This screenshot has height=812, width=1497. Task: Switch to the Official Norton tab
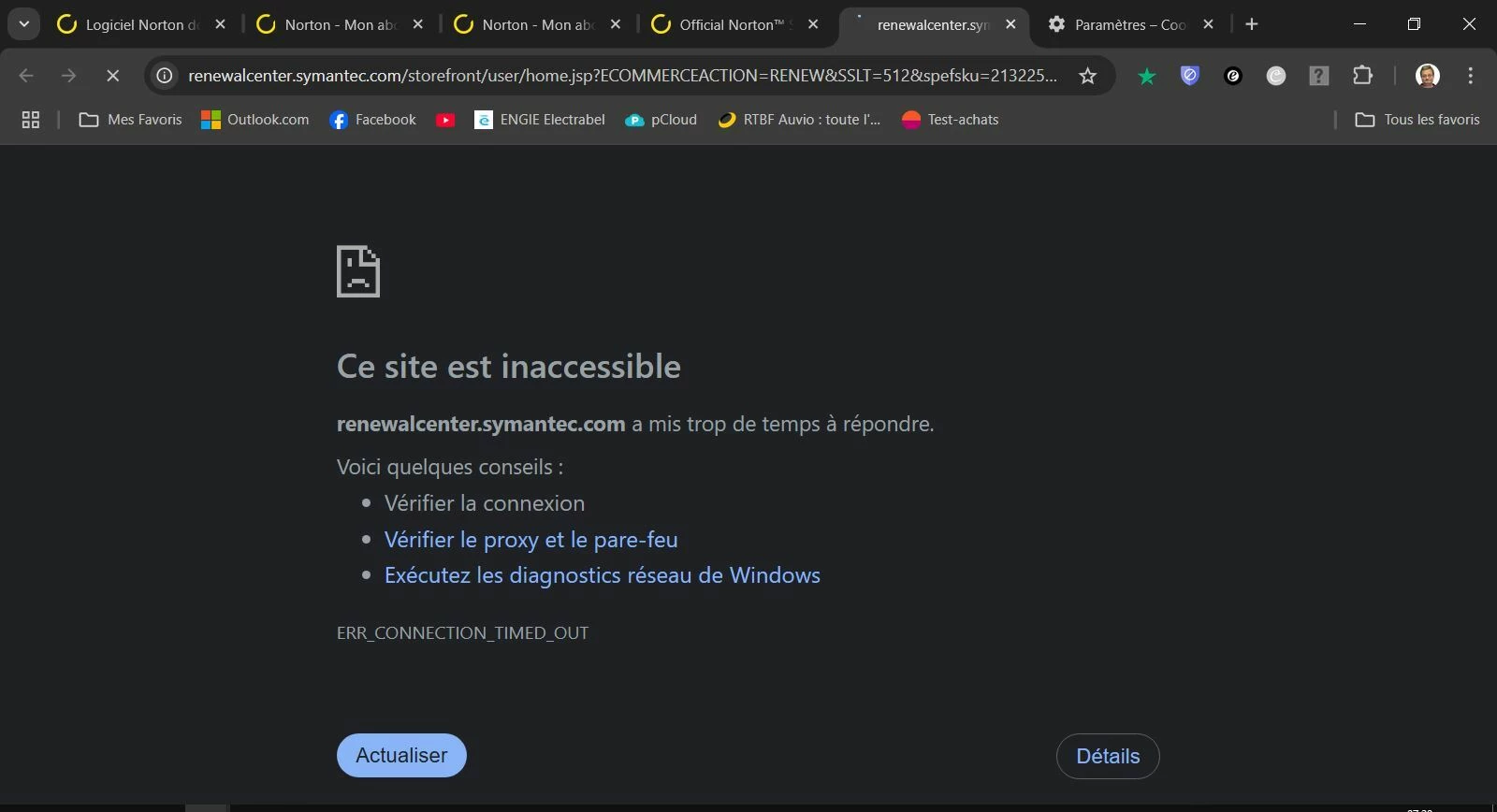tap(736, 25)
